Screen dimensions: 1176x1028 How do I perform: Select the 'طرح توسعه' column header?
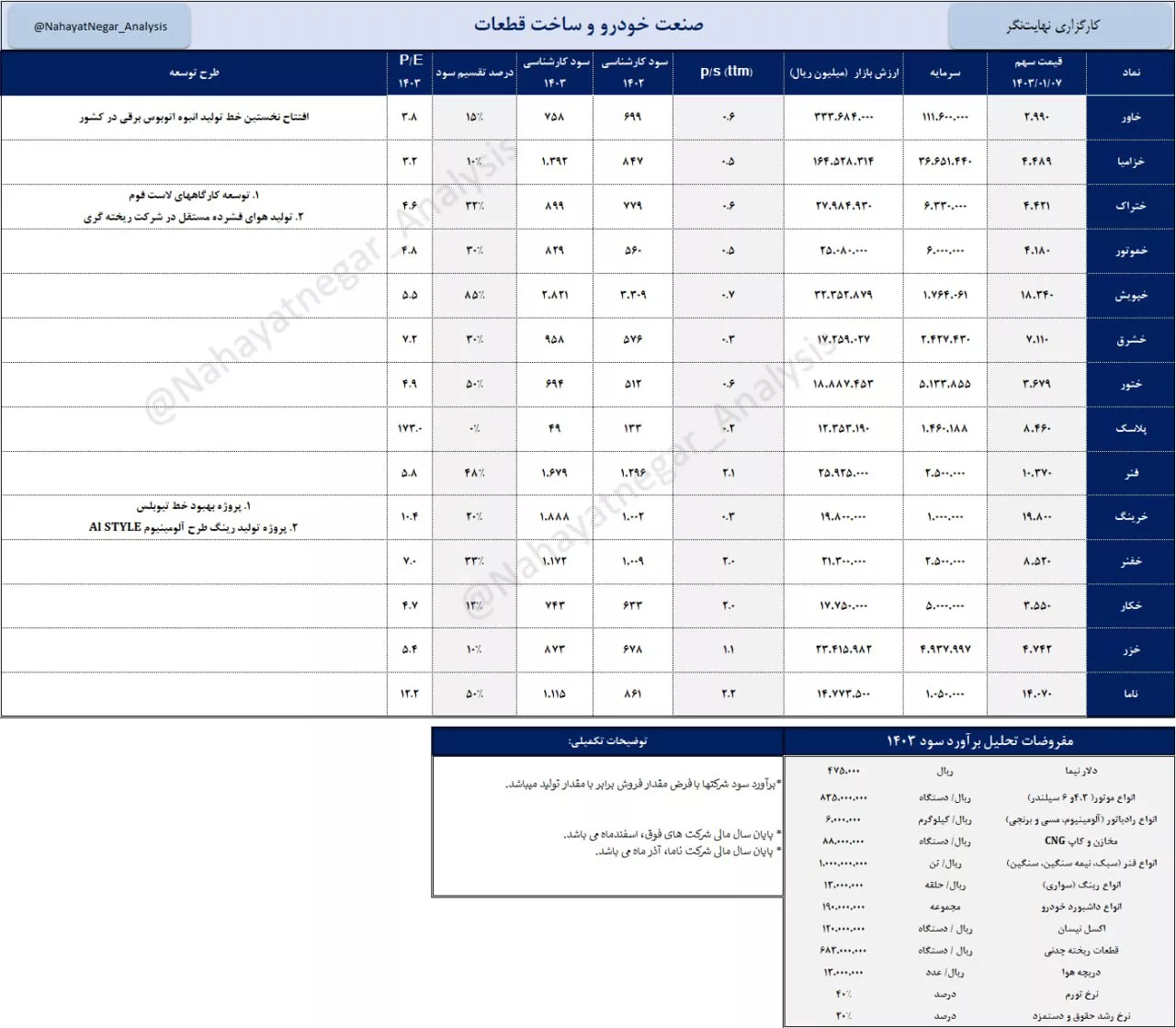point(194,73)
